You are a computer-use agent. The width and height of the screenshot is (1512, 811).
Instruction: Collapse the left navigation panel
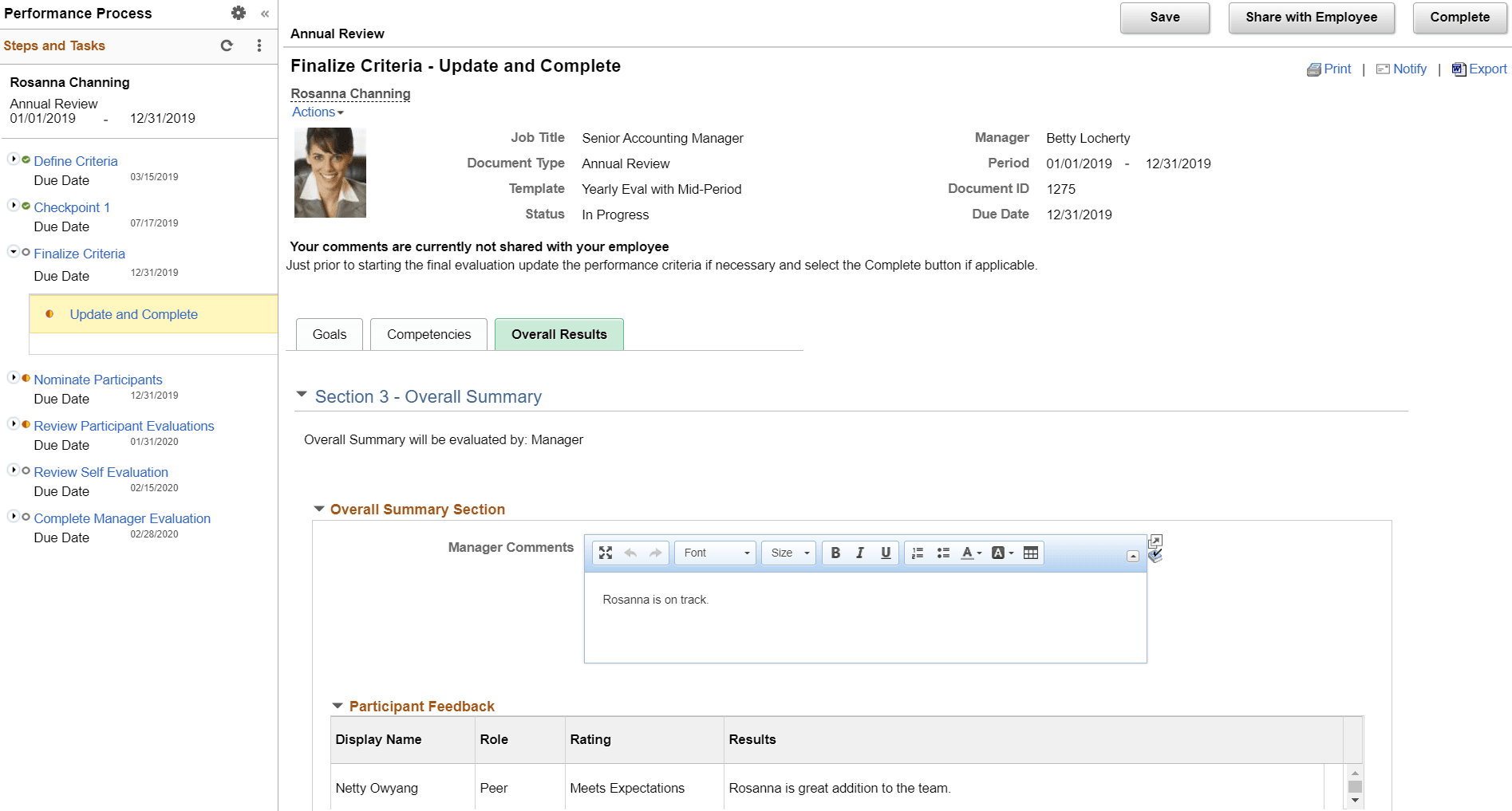coord(264,14)
